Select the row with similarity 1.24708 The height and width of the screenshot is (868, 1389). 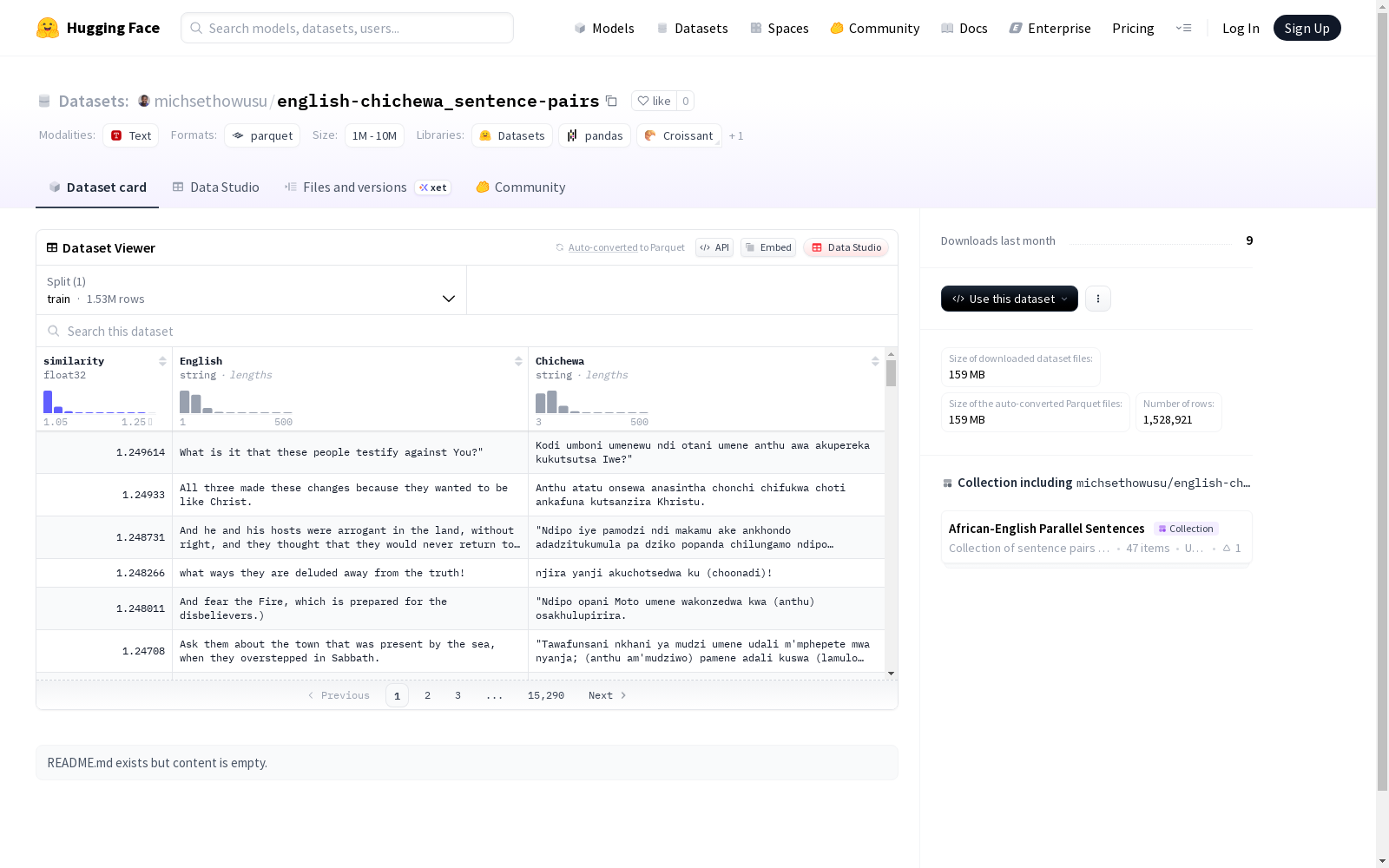pyautogui.click(x=460, y=651)
